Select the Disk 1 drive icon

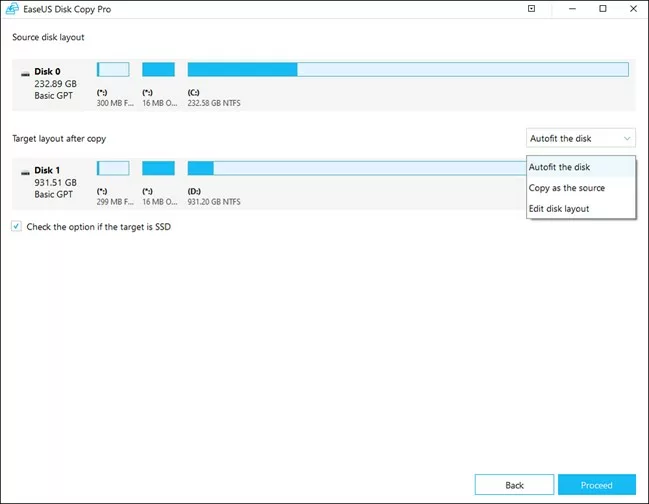[x=25, y=173]
